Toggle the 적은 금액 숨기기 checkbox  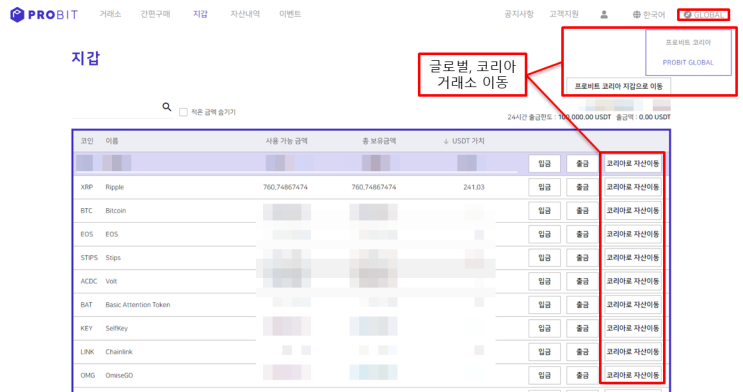tap(183, 112)
